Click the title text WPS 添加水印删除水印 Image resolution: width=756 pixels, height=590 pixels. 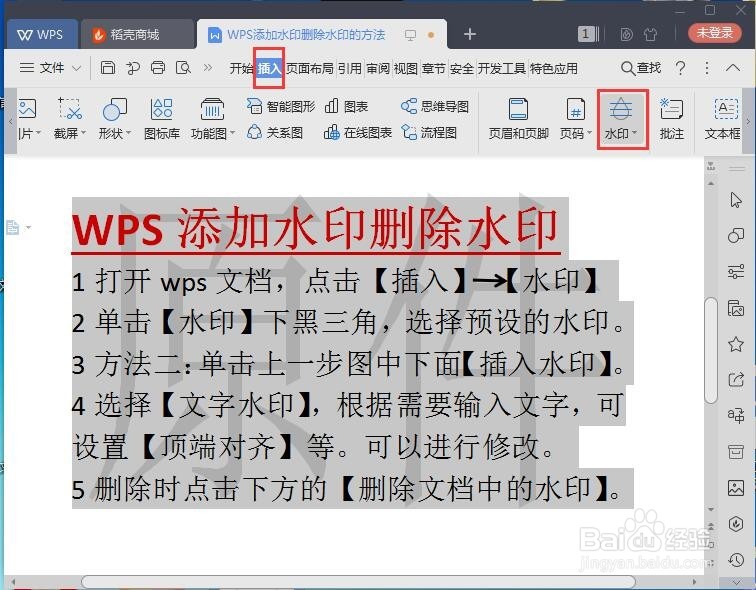click(315, 228)
